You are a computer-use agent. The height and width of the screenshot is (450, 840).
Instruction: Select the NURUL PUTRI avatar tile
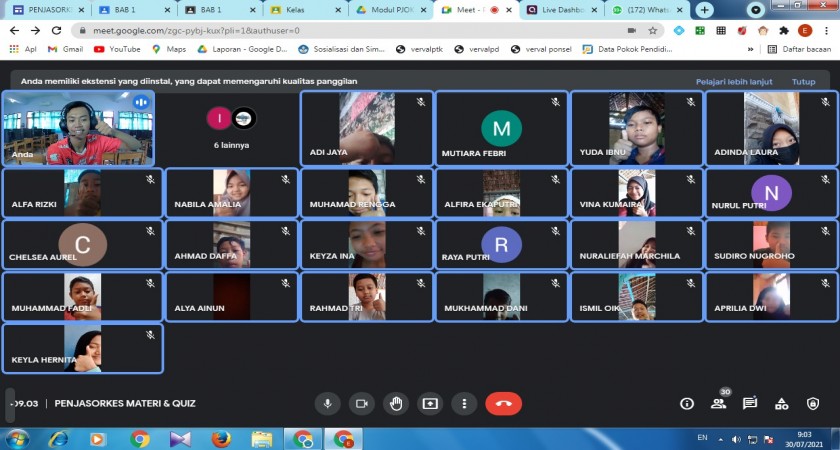coord(771,193)
